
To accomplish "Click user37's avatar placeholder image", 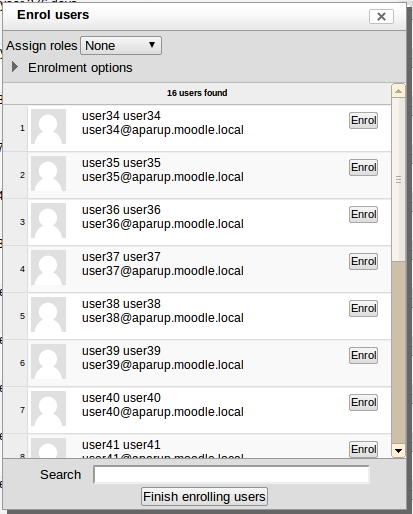I will pos(48,267).
